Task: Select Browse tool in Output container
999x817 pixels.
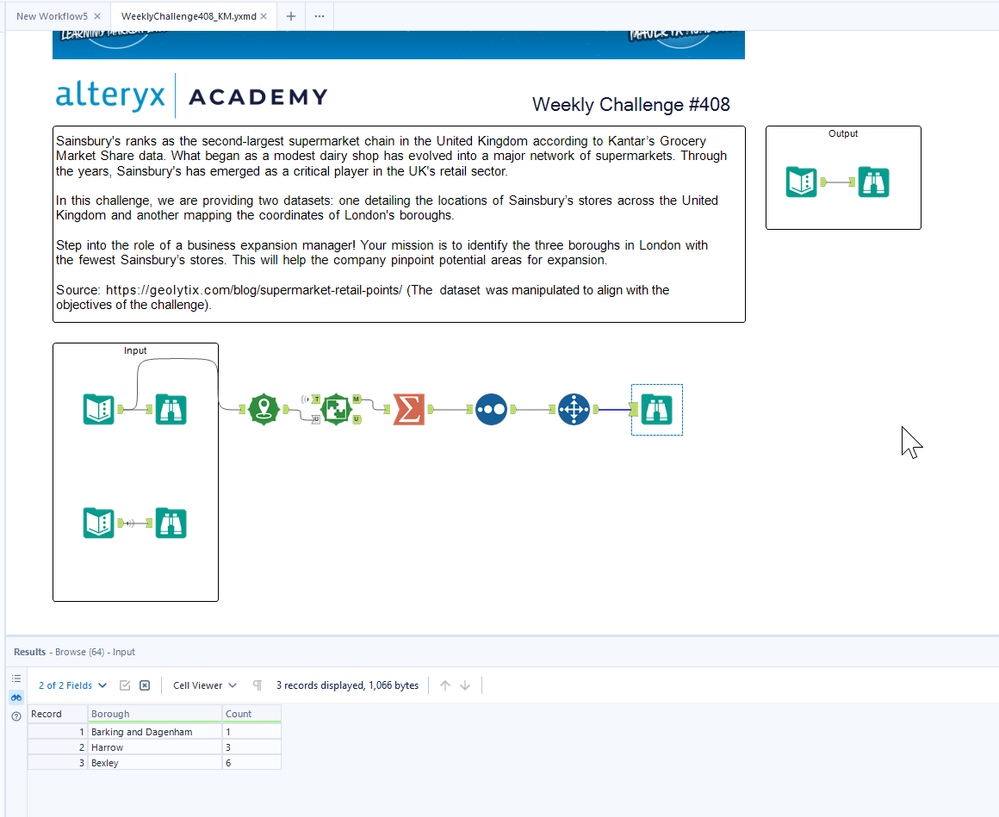Action: 873,182
